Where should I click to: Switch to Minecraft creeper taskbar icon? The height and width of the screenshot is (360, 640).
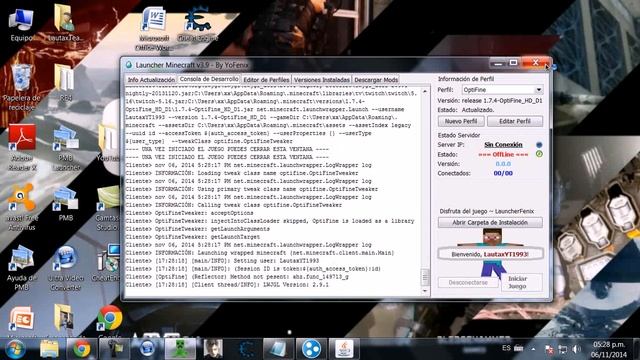(x=180, y=349)
